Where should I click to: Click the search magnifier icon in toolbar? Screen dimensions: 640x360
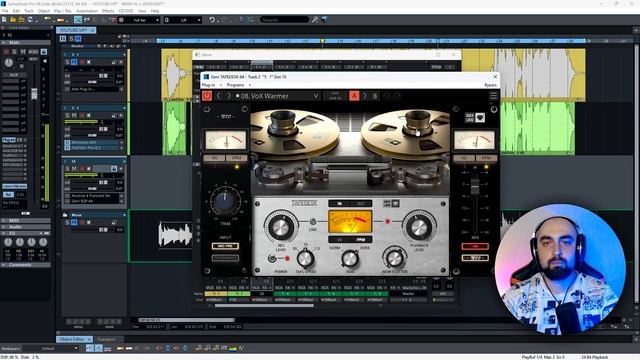[x=315, y=20]
